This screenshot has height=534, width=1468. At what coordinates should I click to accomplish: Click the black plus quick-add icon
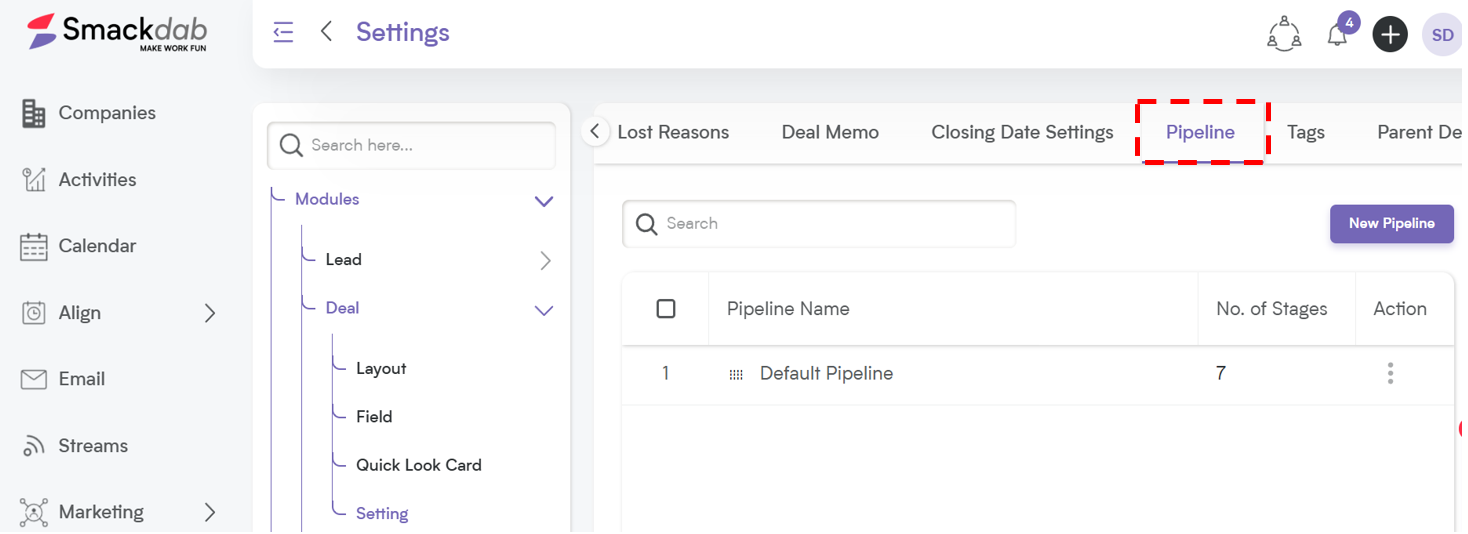pos(1390,35)
